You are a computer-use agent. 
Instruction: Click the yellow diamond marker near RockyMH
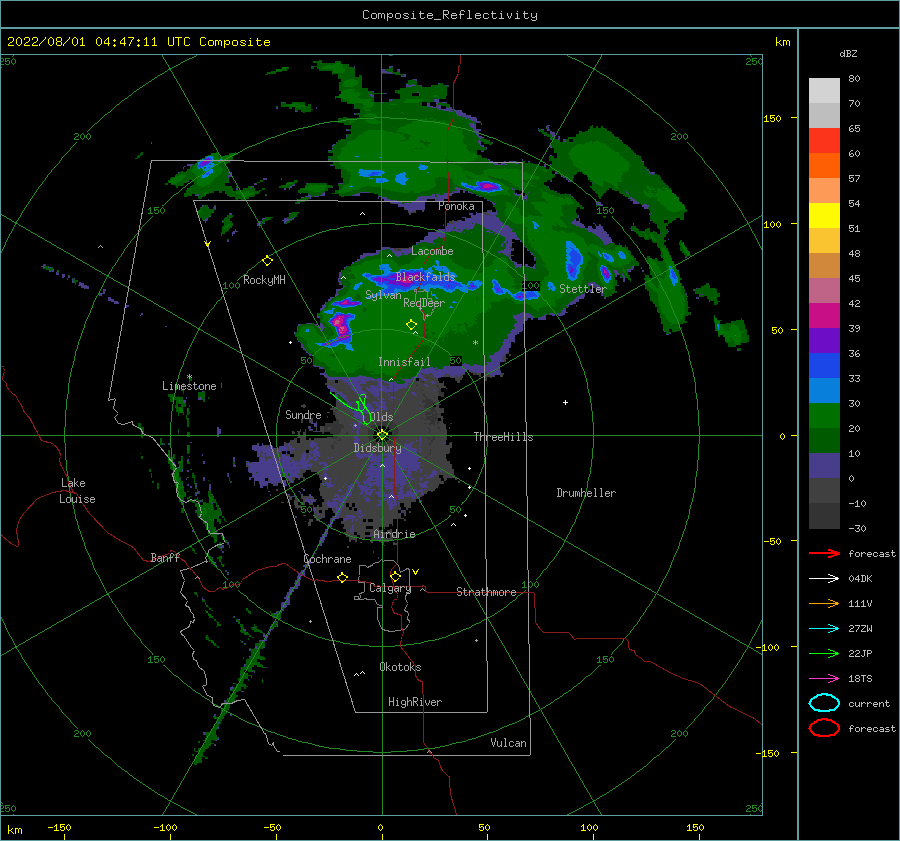(267, 261)
